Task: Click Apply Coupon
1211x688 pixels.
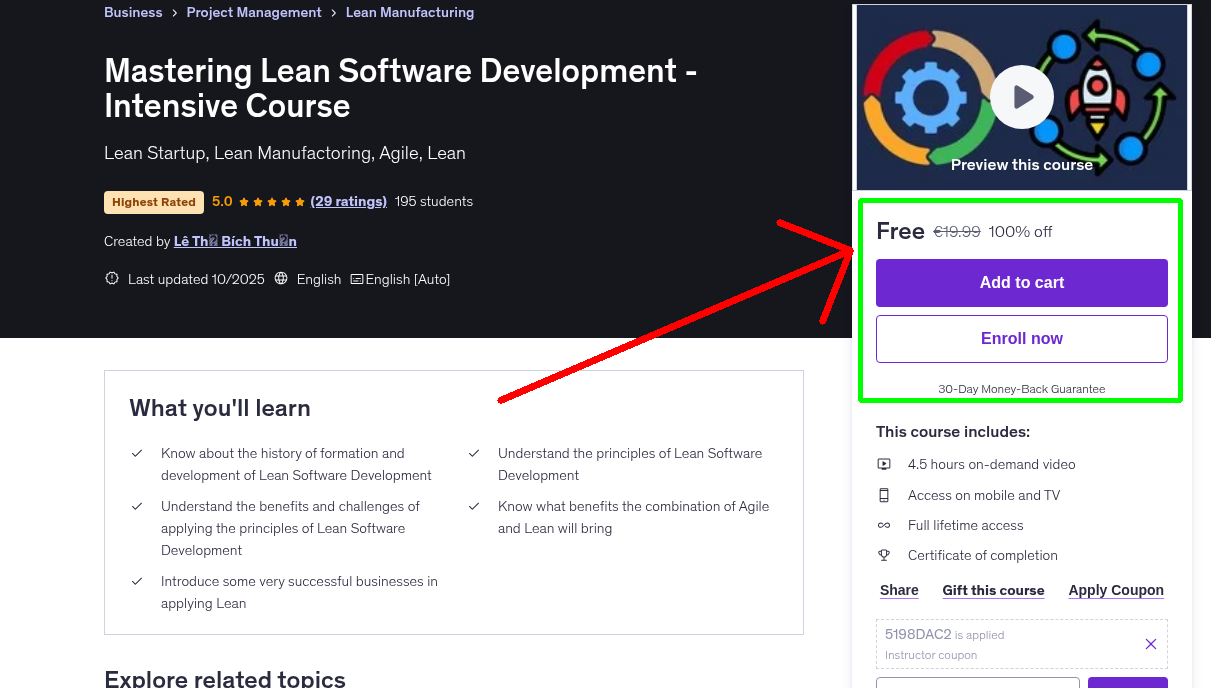Action: pyautogui.click(x=1116, y=590)
